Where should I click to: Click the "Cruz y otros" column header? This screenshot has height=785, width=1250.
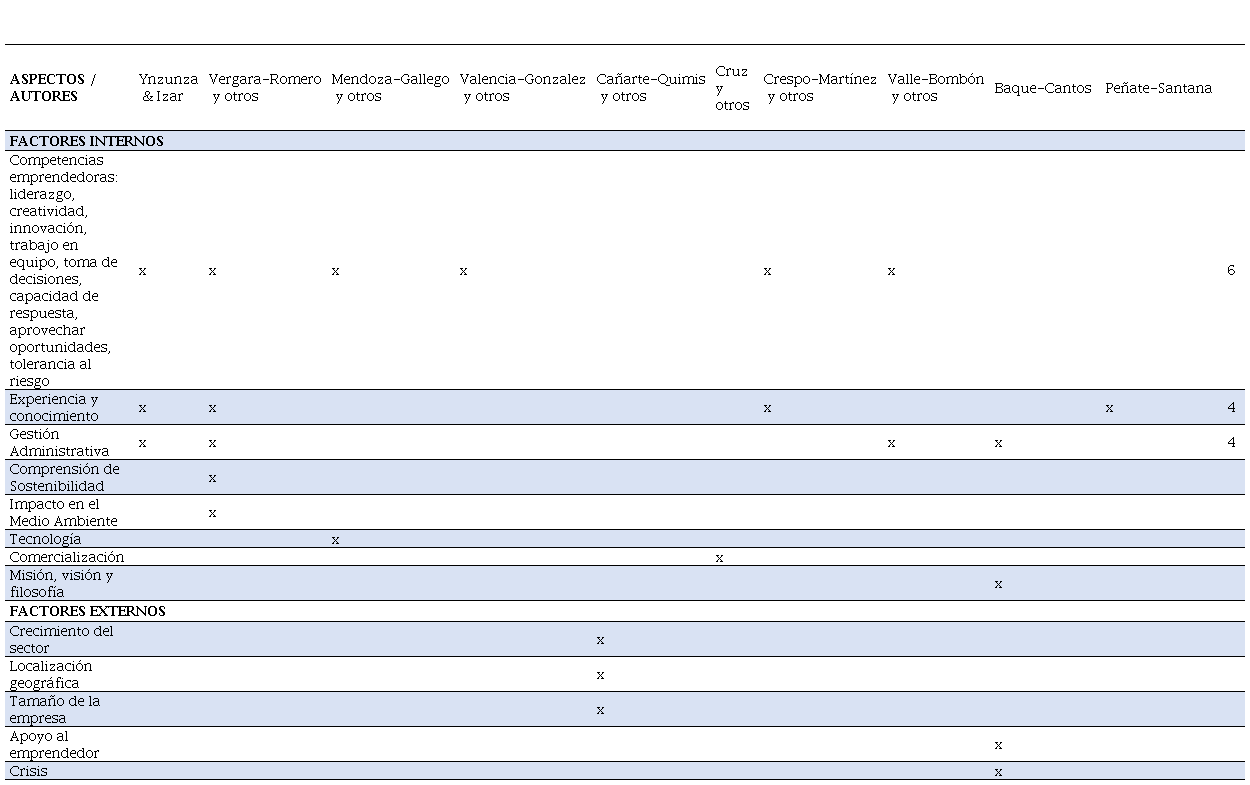[731, 88]
